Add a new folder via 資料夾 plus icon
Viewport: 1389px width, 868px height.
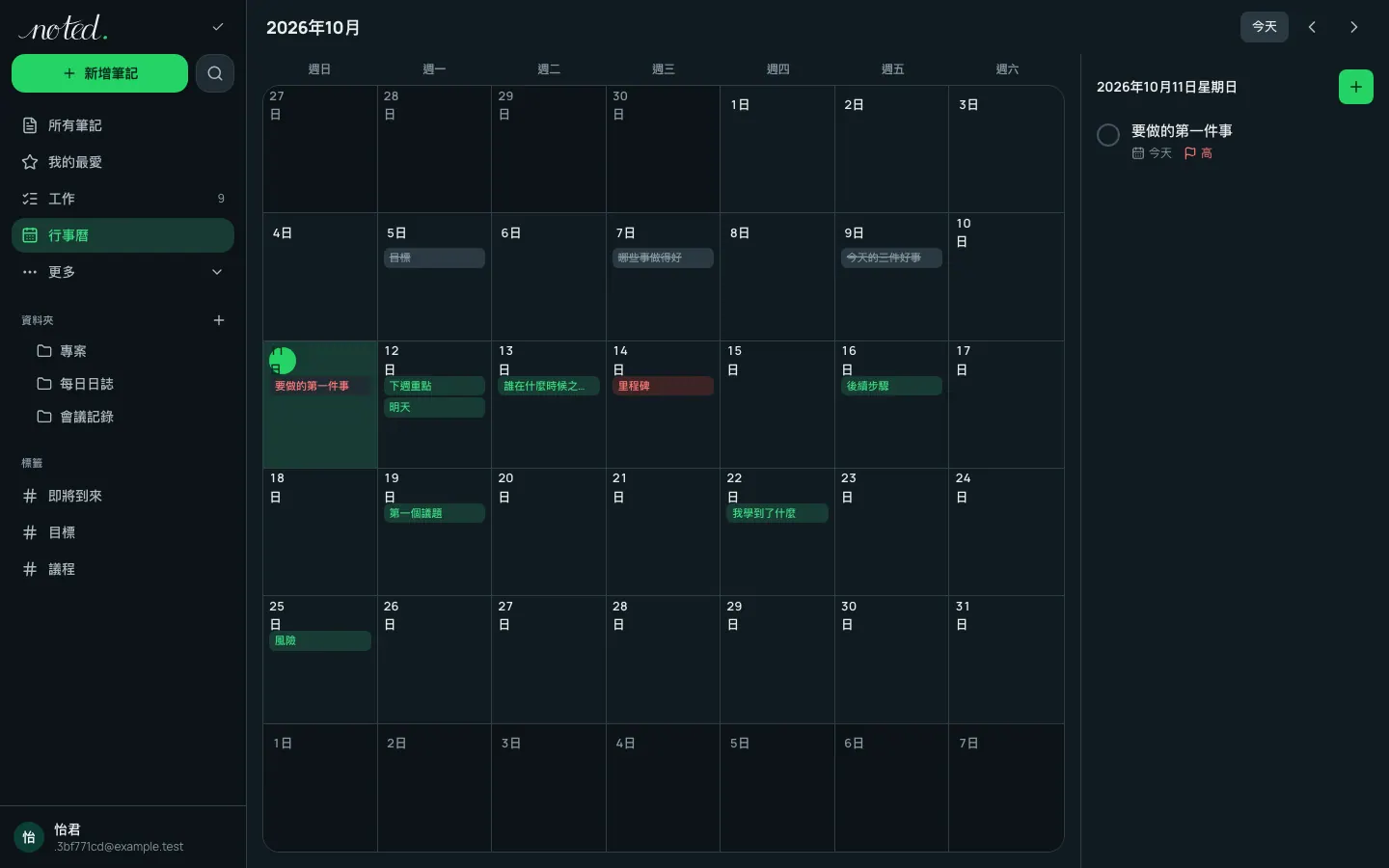point(219,320)
